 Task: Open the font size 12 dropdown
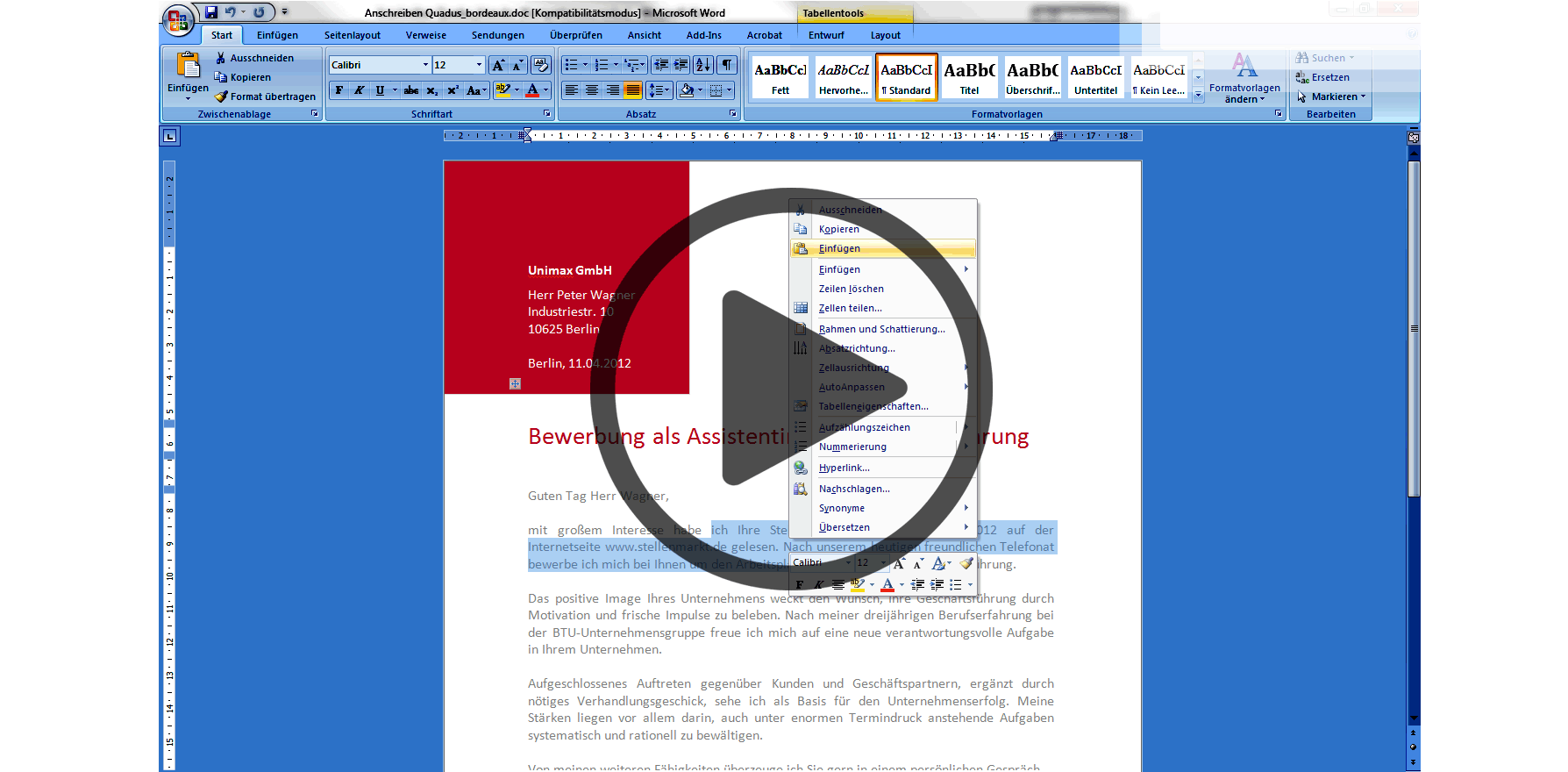479,65
